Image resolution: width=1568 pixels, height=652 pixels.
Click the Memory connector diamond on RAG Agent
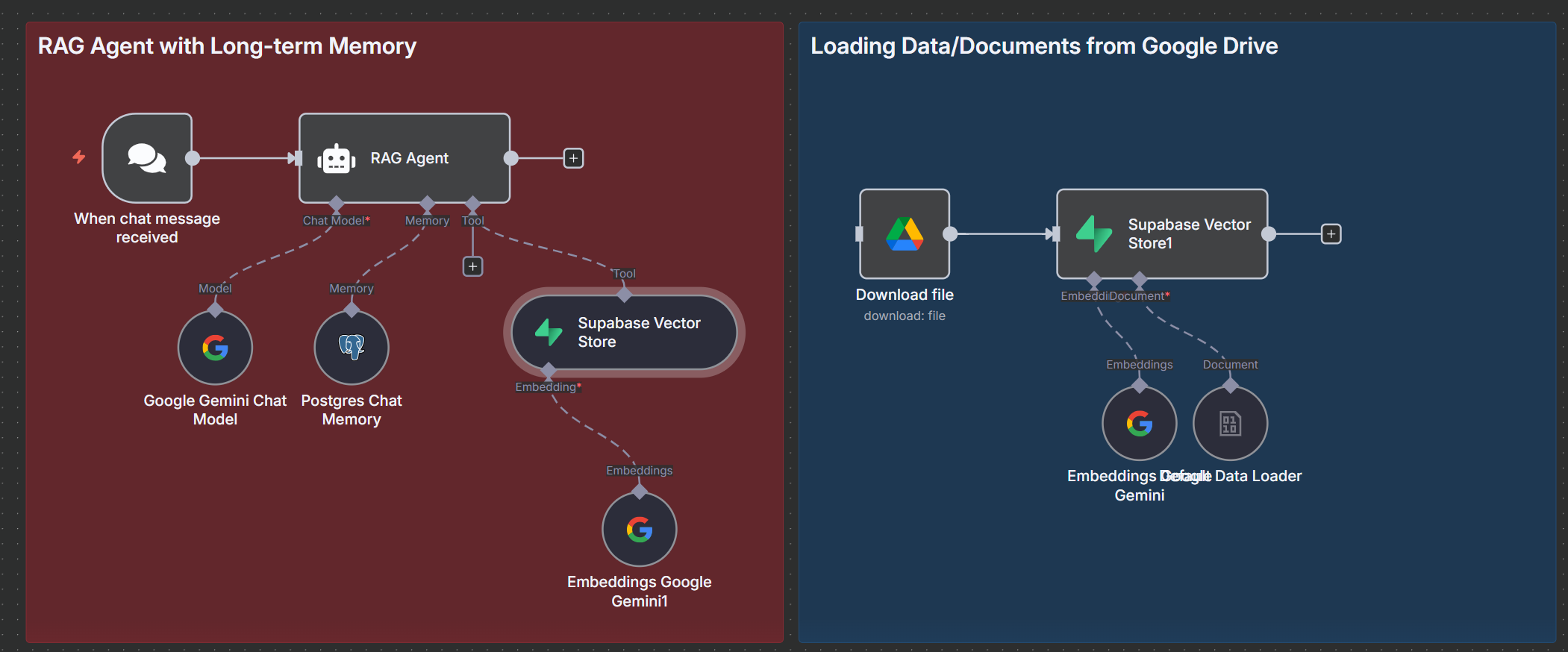[x=427, y=204]
